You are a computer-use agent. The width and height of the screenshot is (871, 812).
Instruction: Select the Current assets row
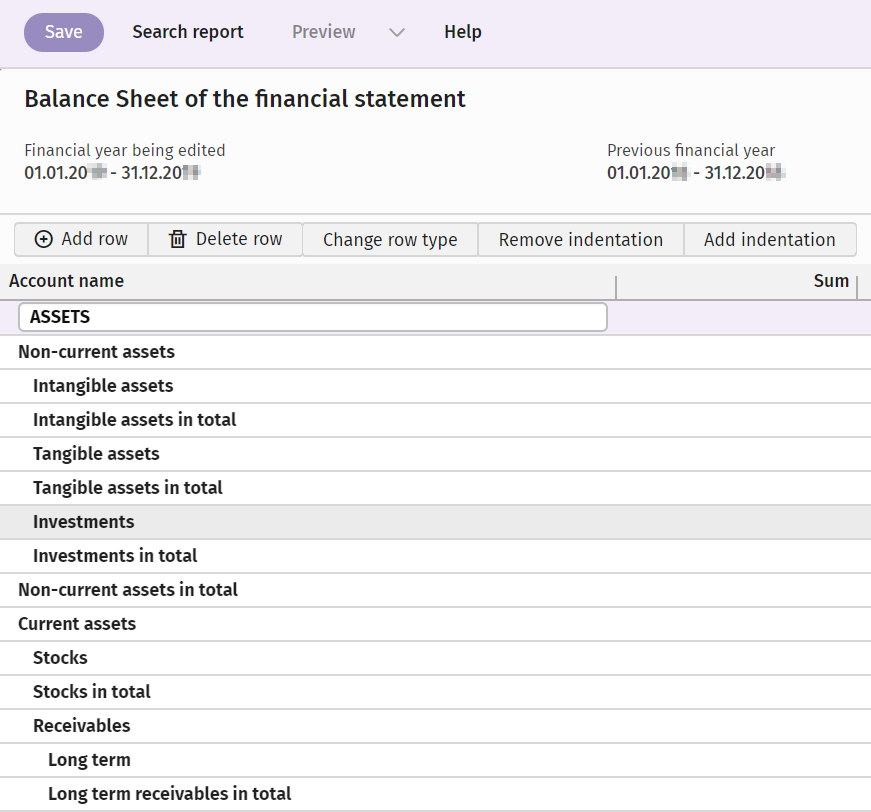(x=436, y=624)
